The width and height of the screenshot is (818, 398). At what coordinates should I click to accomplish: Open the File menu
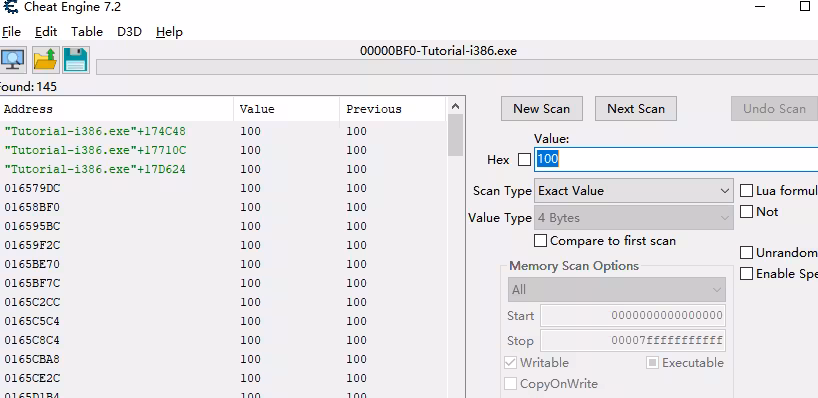[x=11, y=32]
